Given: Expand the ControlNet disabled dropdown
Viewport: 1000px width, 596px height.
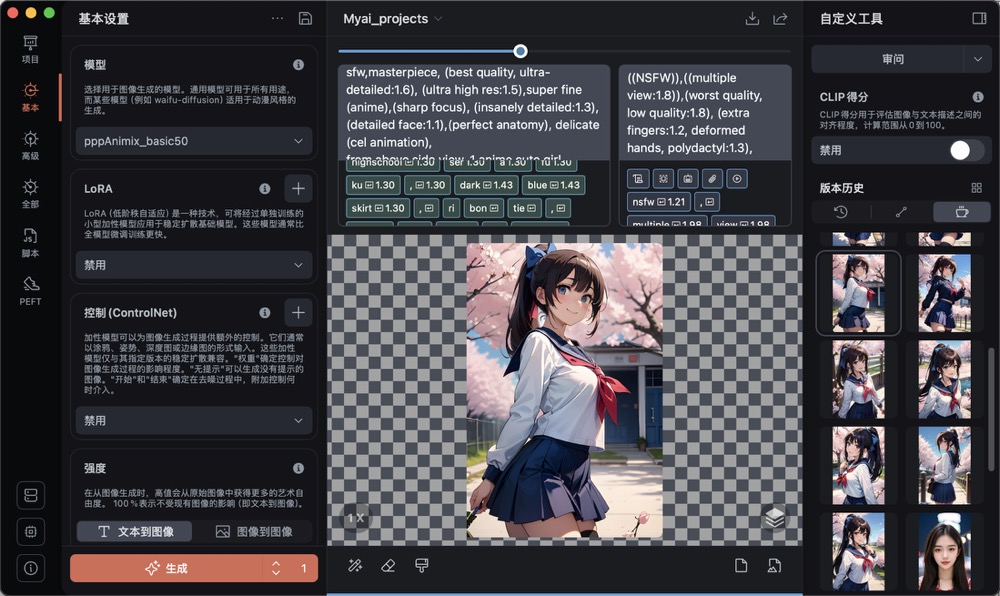Looking at the screenshot, I should pyautogui.click(x=194, y=421).
